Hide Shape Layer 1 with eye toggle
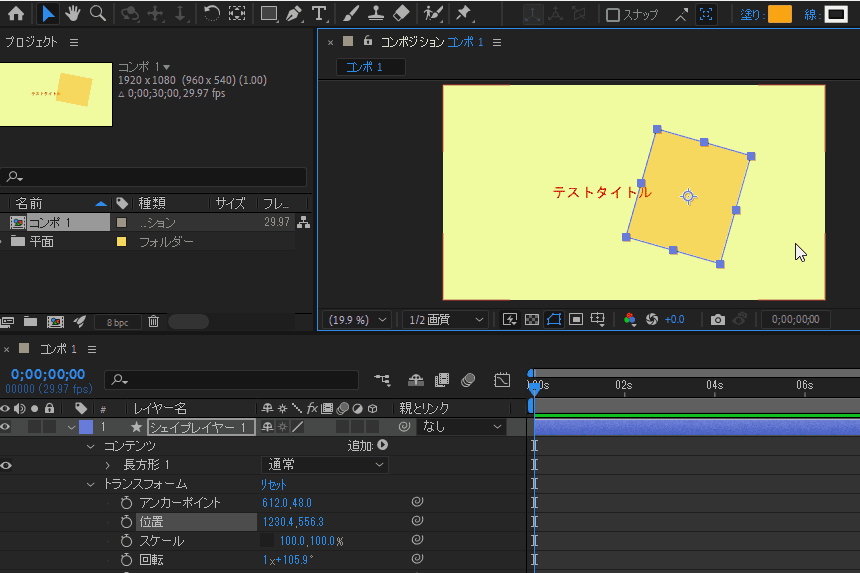 pos(5,427)
